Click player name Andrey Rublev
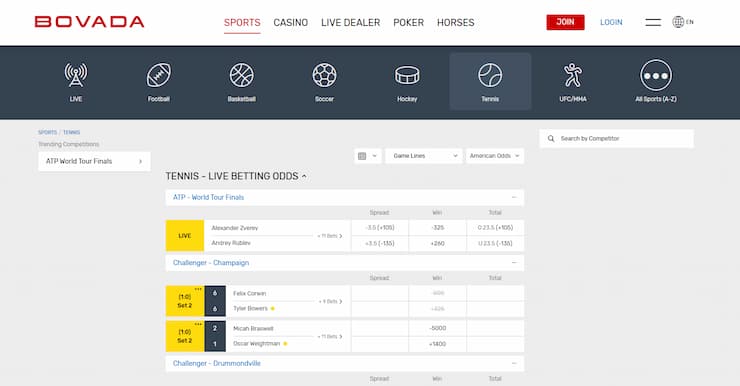The image size is (740, 386). click(x=231, y=243)
